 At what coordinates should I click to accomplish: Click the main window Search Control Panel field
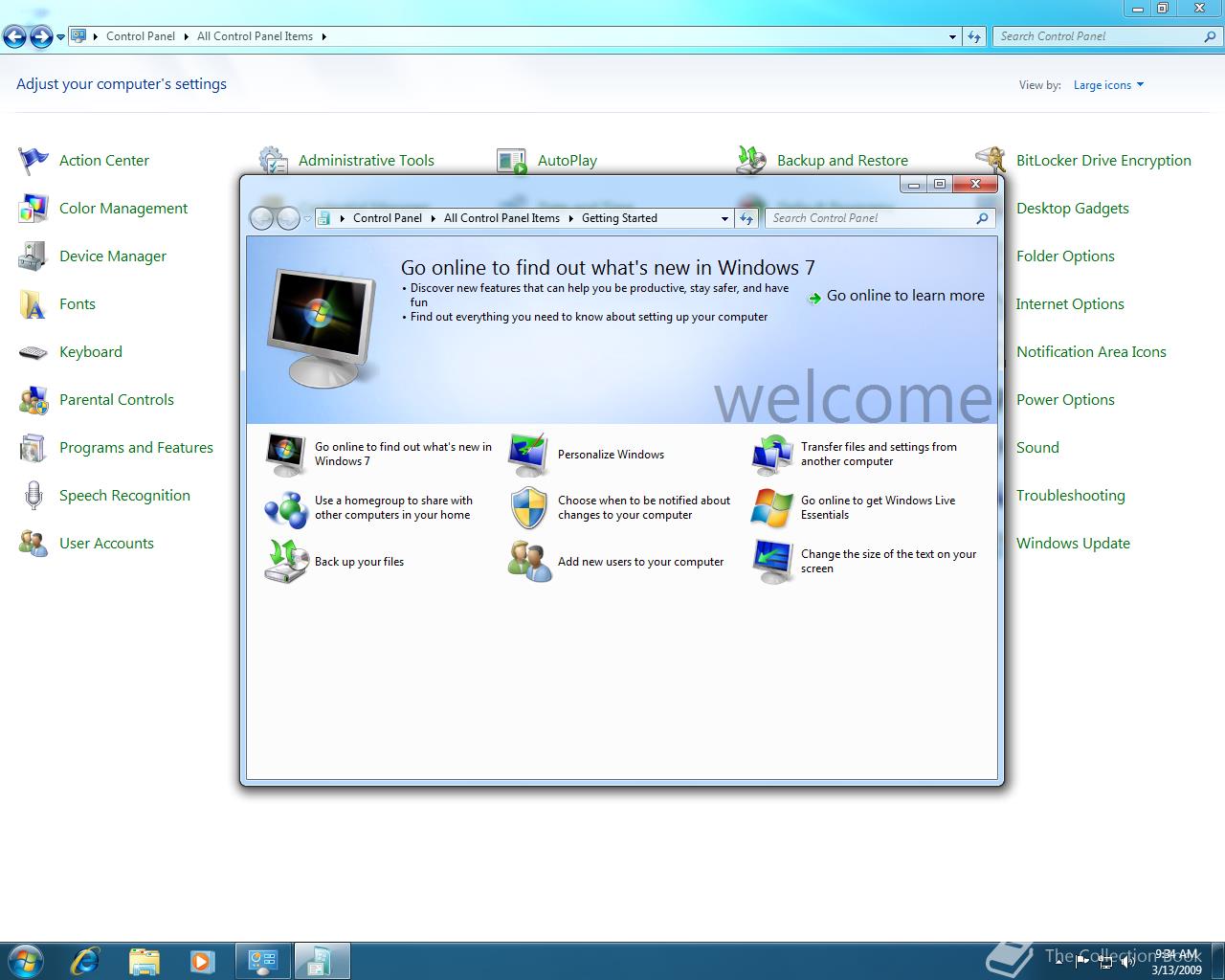[1107, 36]
